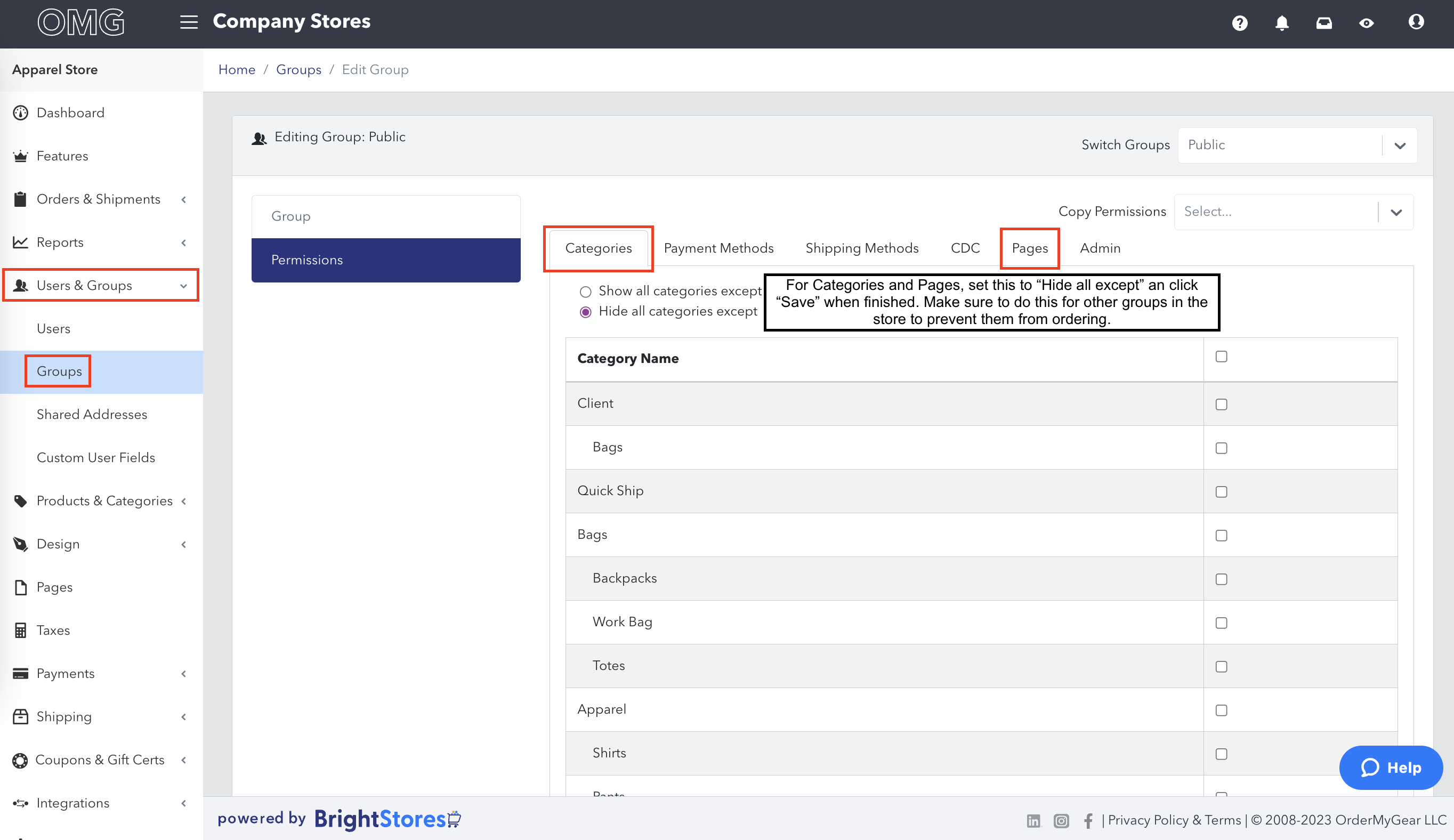Open the notifications bell icon
The width and height of the screenshot is (1454, 840).
tap(1281, 23)
